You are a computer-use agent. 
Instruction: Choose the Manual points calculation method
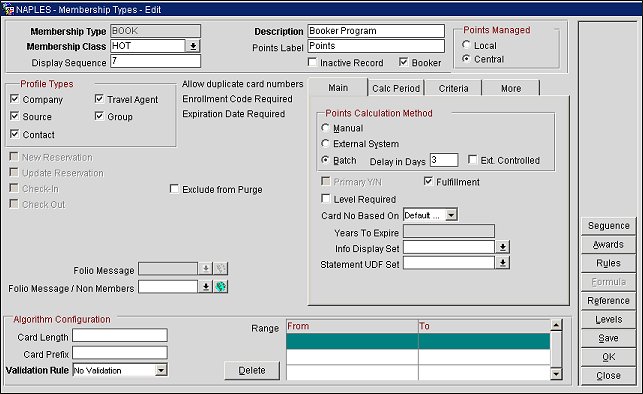[x=326, y=128]
